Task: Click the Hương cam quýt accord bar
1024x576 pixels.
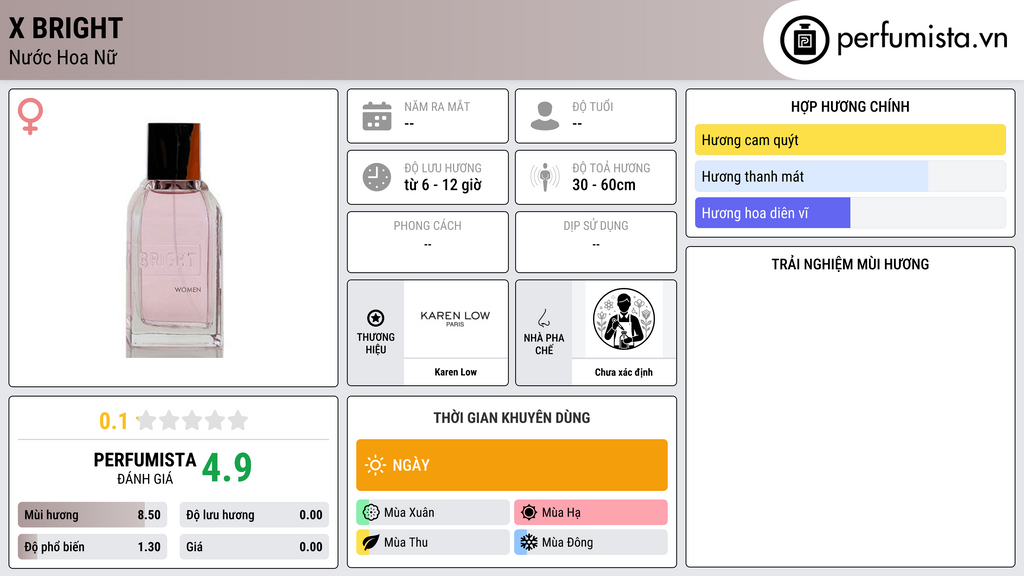Action: 850,140
